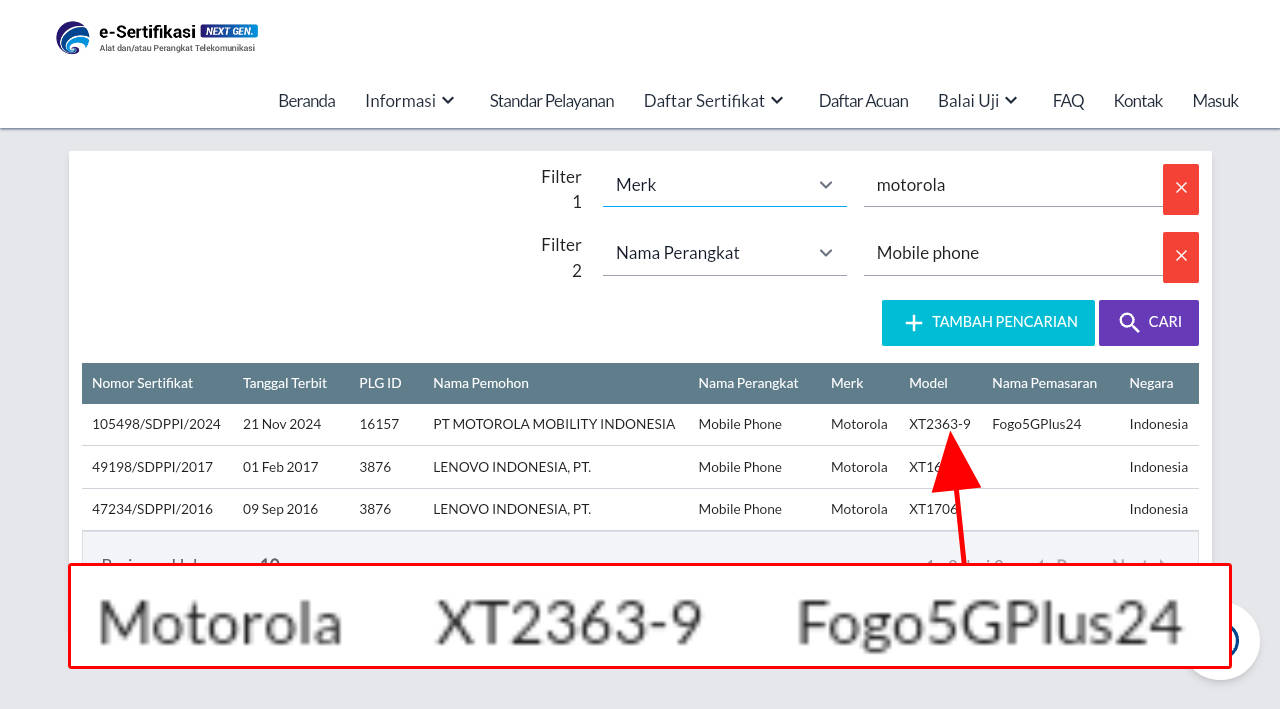Click PT MOTOROLA MOBILITY INDONESIA cell
The height and width of the screenshot is (709, 1280).
(x=554, y=424)
